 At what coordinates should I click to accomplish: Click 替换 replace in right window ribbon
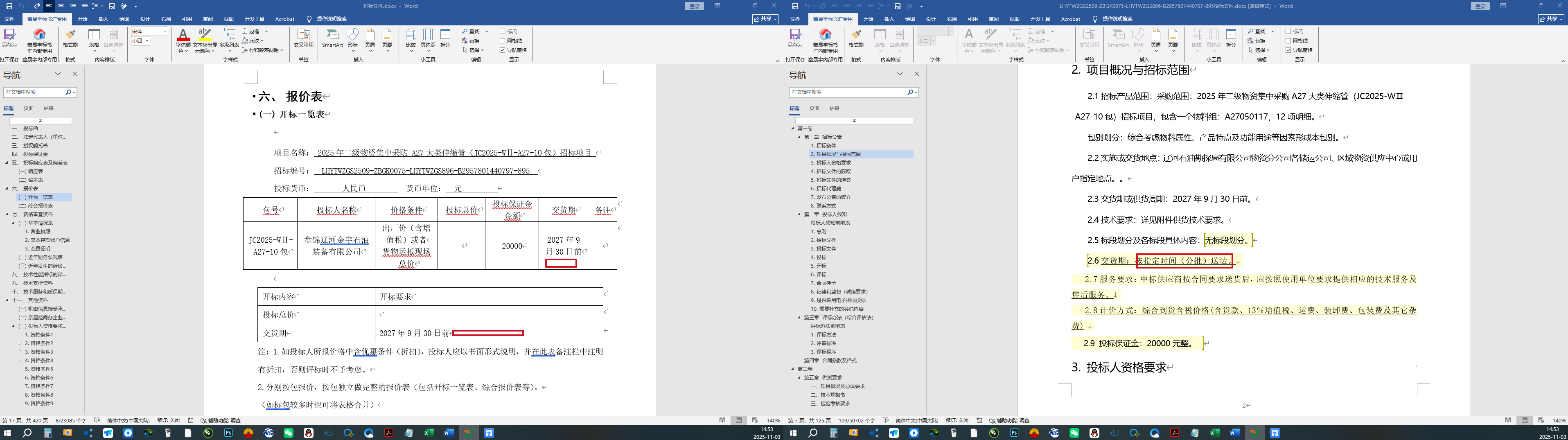1257,41
